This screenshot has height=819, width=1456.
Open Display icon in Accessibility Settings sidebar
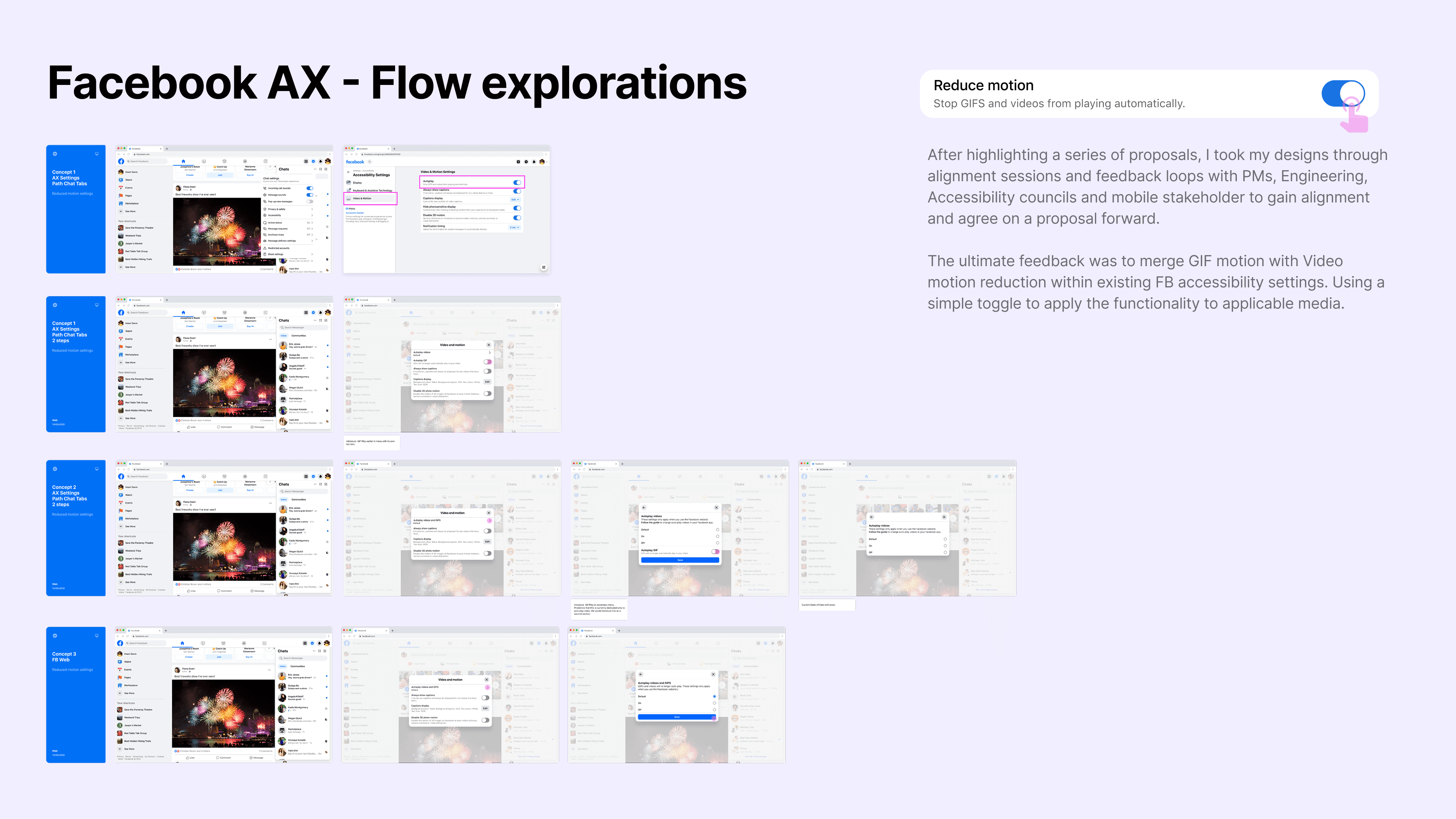[349, 182]
